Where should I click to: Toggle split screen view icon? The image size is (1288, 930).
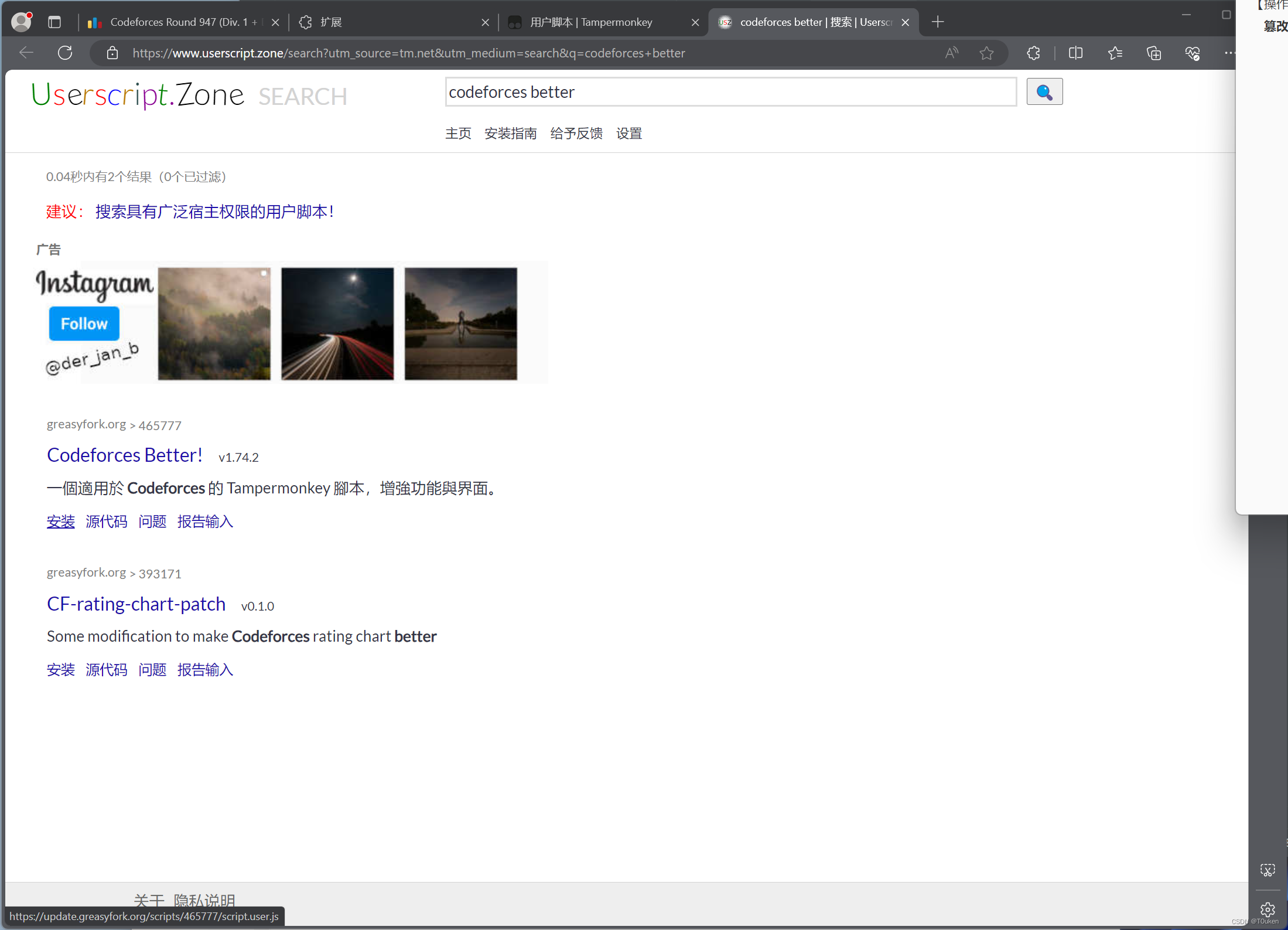[x=1075, y=53]
